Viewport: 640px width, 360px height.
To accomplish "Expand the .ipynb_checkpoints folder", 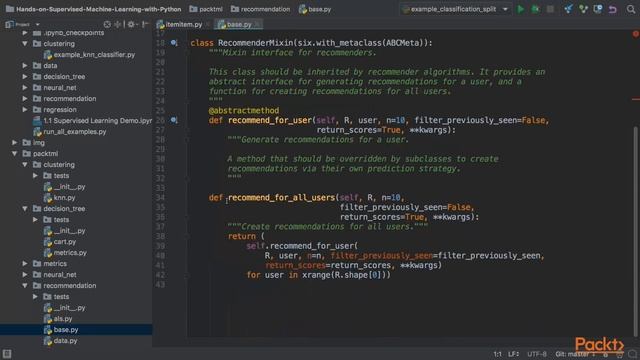I will coord(24,33).
